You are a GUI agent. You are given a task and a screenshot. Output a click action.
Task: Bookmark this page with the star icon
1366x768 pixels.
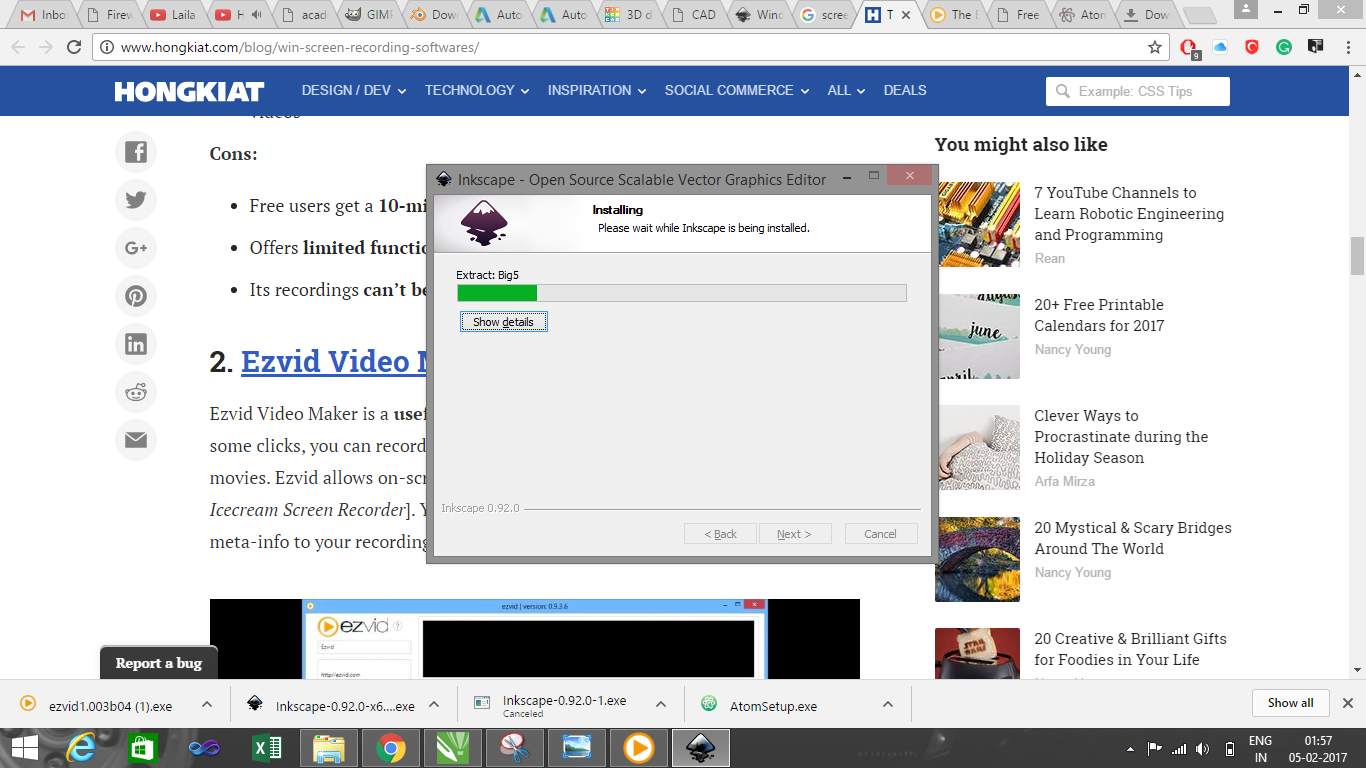[1155, 47]
